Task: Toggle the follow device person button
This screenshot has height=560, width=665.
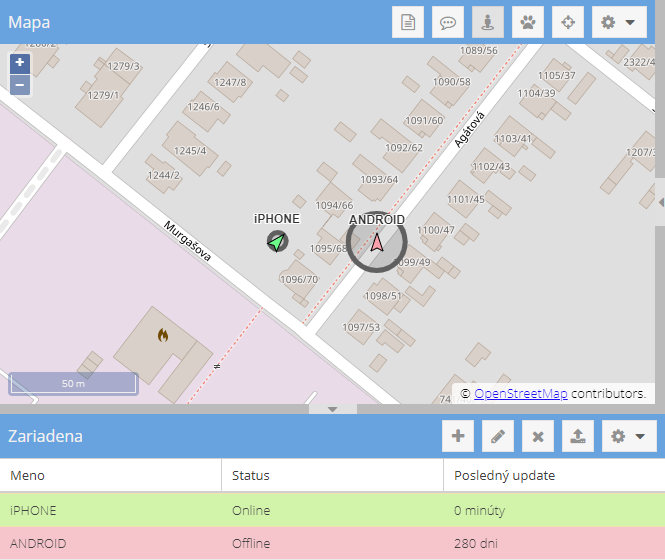Action: point(488,22)
